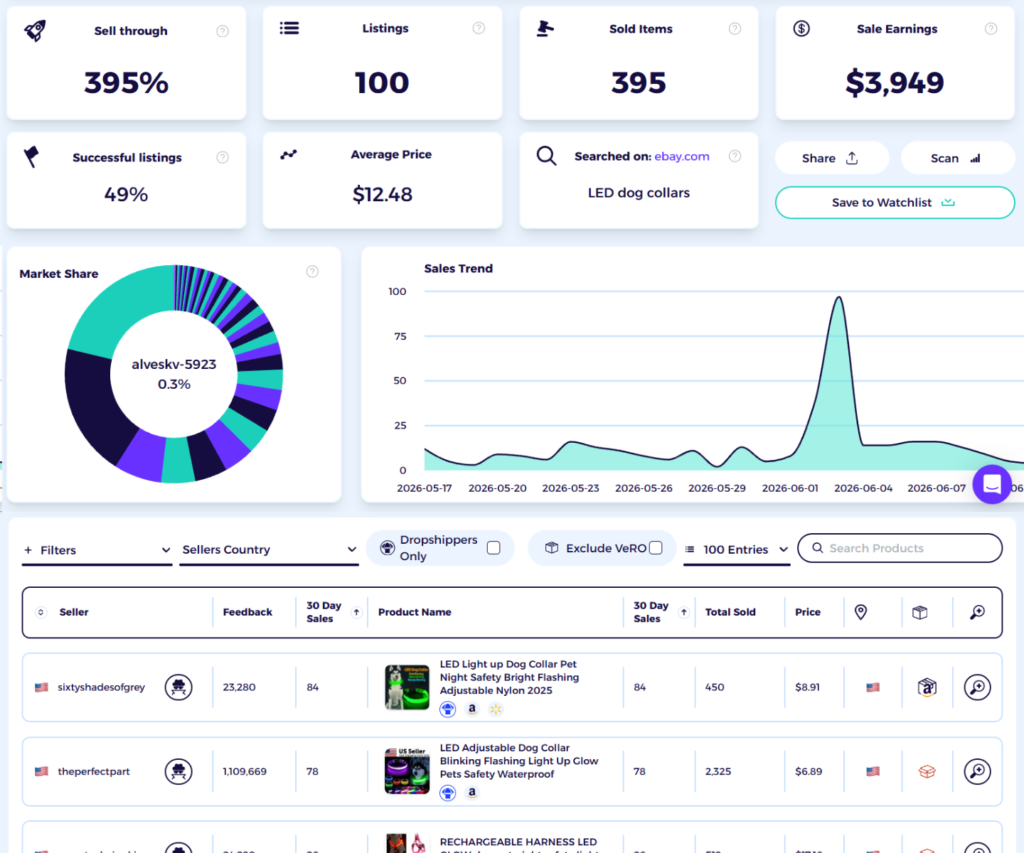
Task: Click the 2026-06-04 date label
Action: [x=863, y=488]
